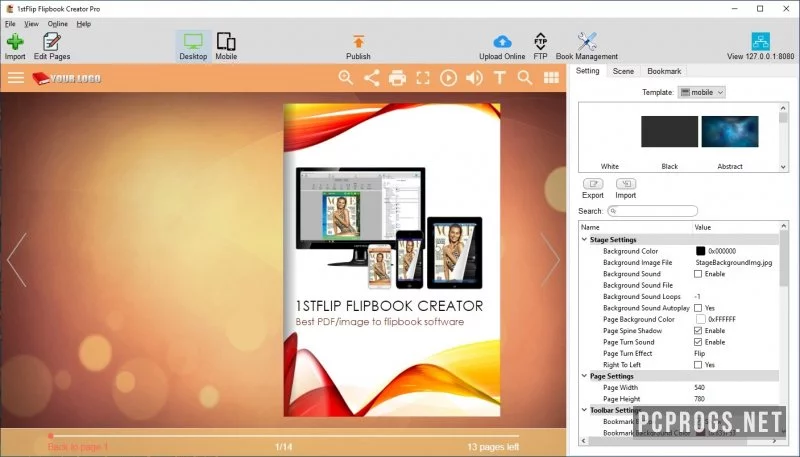The image size is (800, 457).
Task: Click the share icon in flipbook toolbar
Action: click(371, 78)
